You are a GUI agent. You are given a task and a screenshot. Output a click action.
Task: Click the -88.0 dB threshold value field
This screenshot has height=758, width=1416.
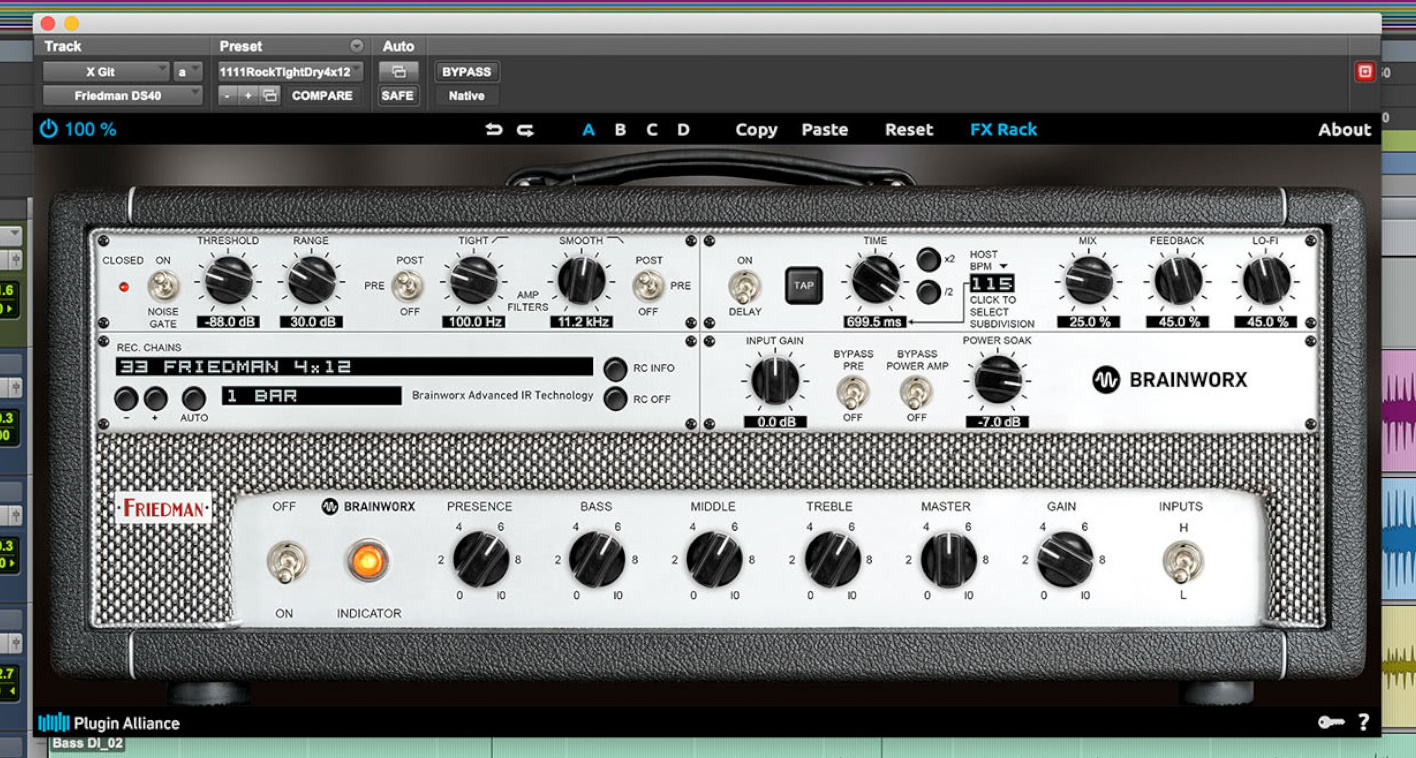[x=229, y=322]
